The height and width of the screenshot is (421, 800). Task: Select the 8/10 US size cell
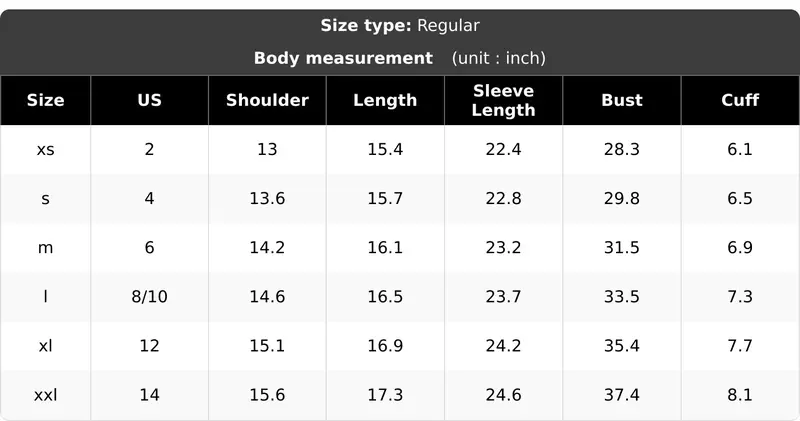coord(149,296)
